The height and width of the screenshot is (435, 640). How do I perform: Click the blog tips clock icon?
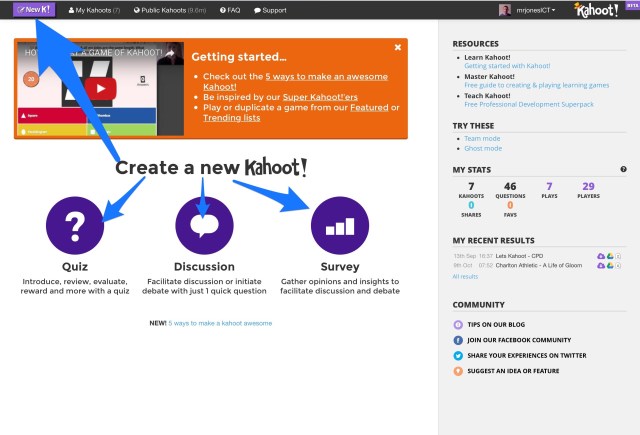tap(458, 324)
